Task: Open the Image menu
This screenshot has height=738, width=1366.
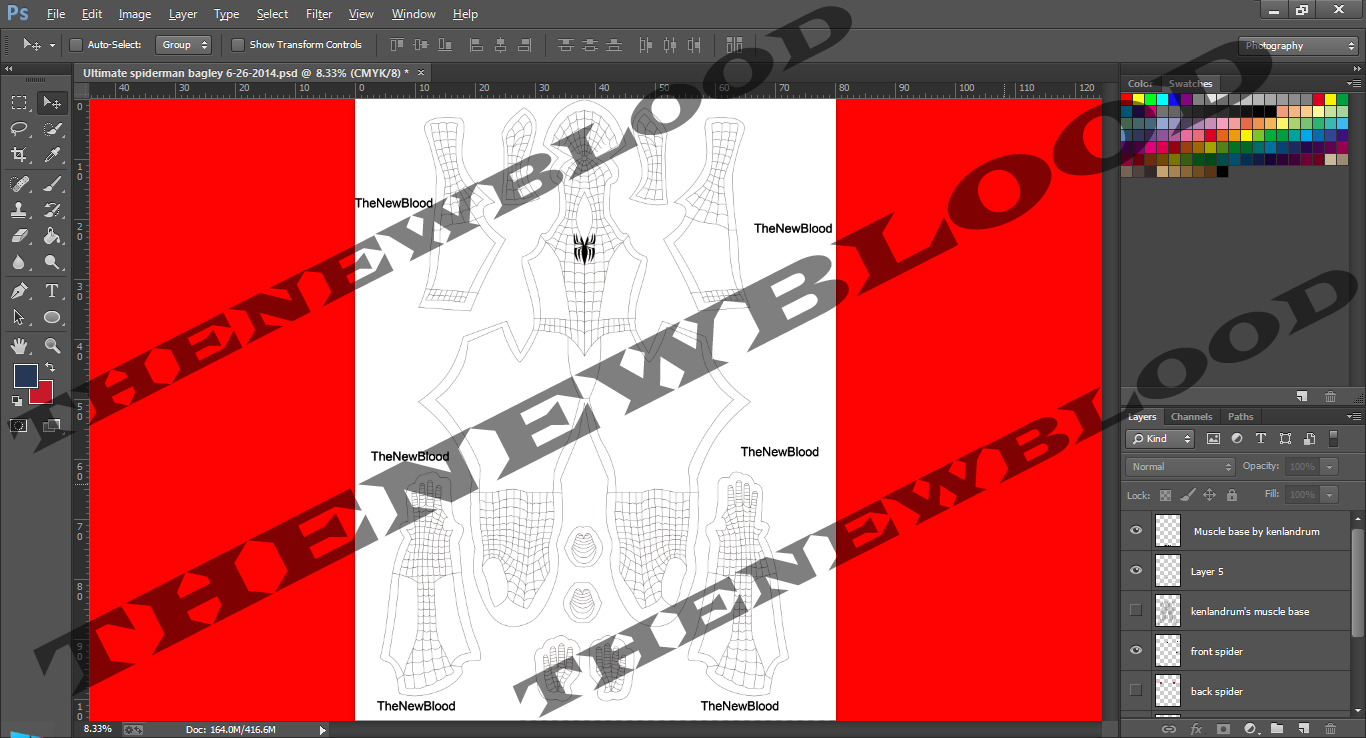Action: (x=135, y=14)
